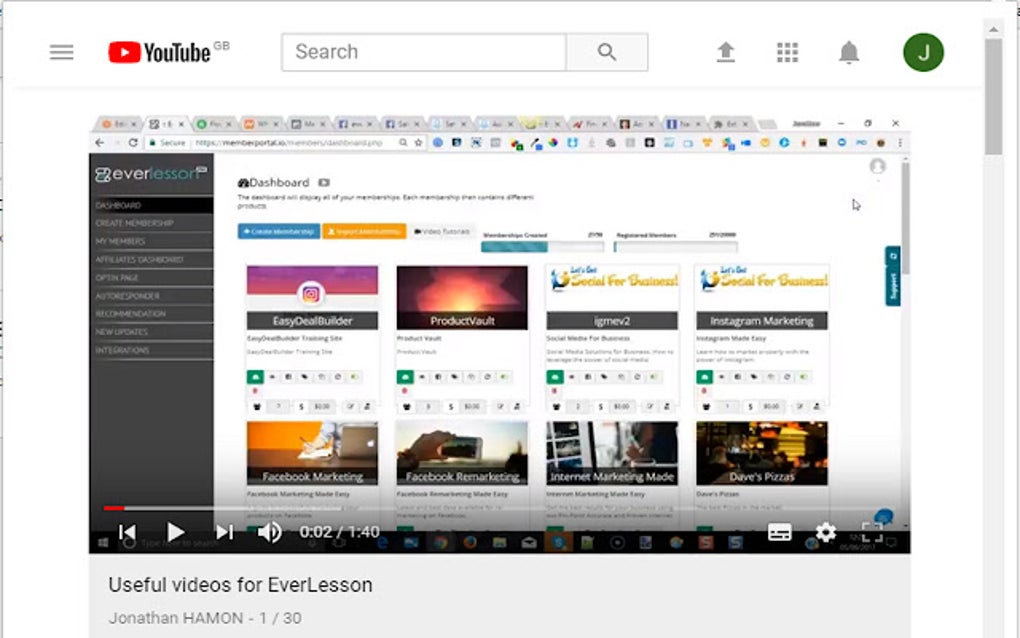Open your account menu via the J avatar
1020x638 pixels.
point(922,52)
